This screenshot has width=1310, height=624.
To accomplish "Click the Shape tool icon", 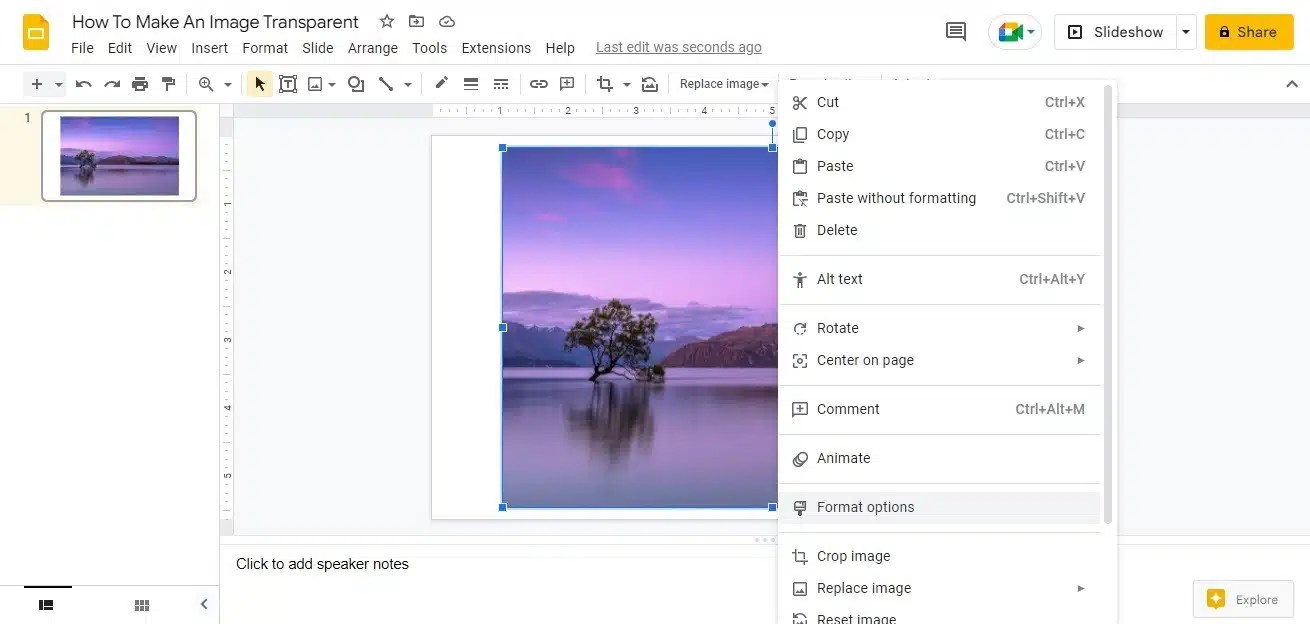I will [x=356, y=84].
